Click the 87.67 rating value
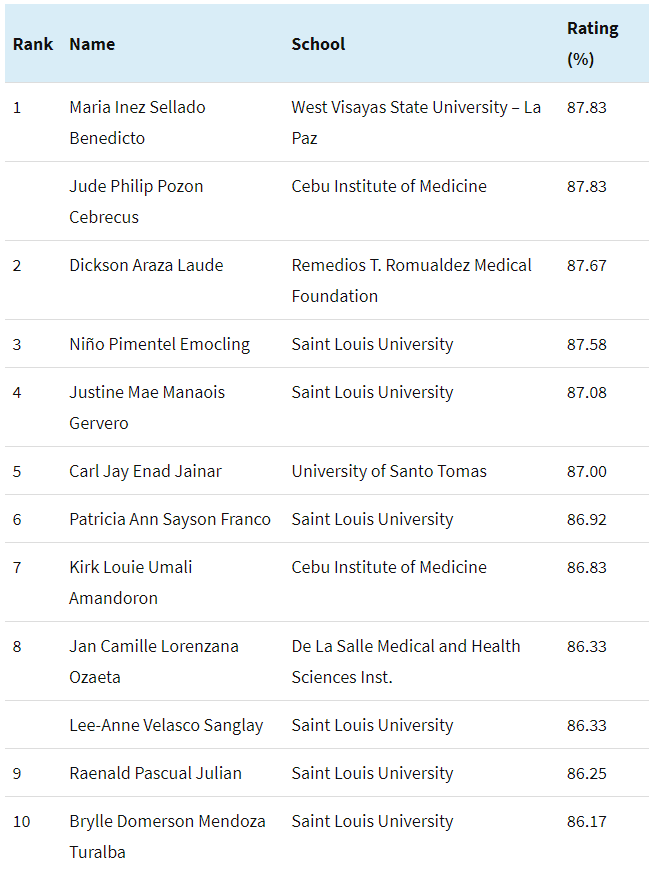Viewport: 657px width, 869px height. pyautogui.click(x=586, y=265)
